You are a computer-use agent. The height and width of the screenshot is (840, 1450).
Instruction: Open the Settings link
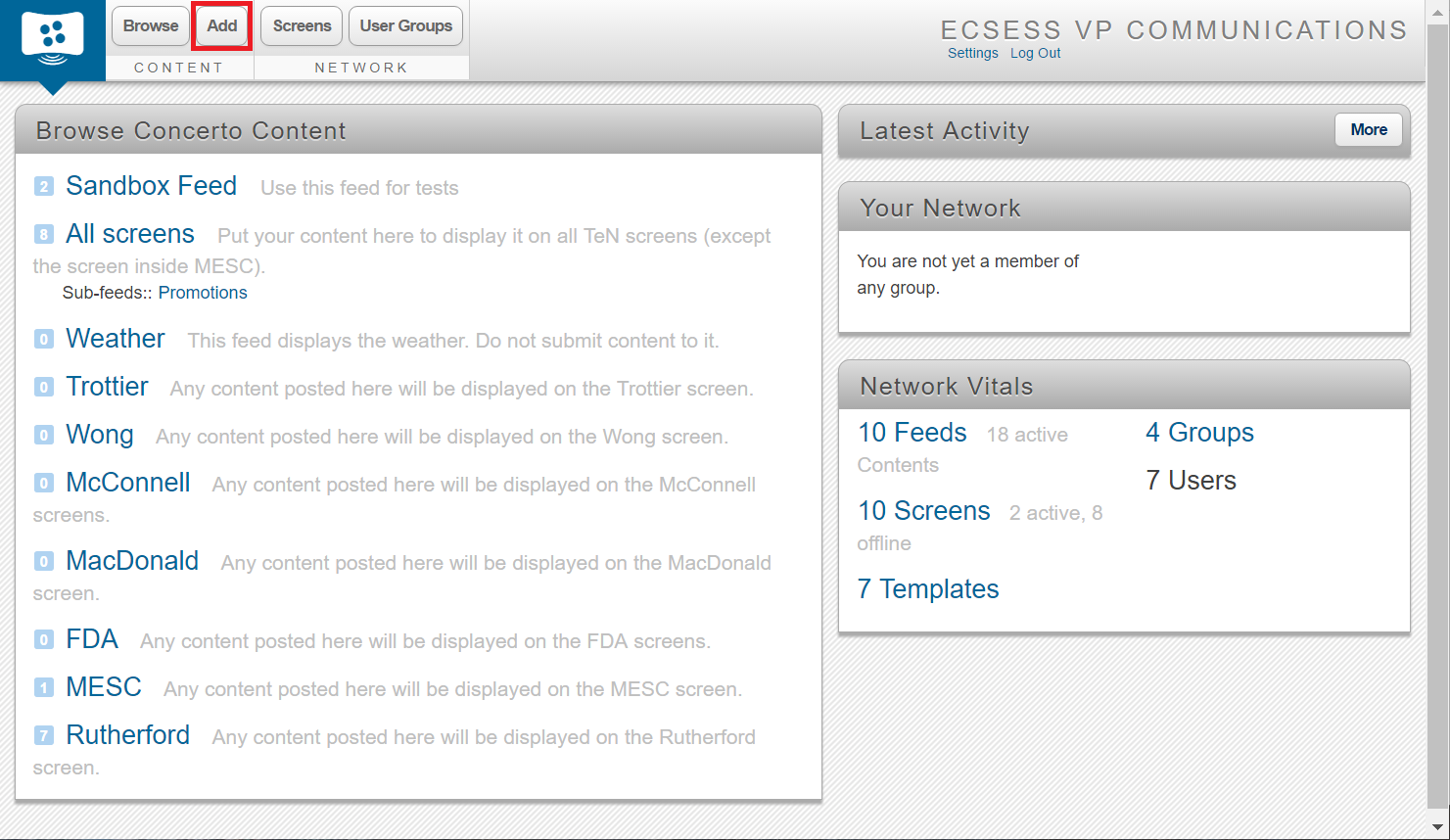[x=973, y=53]
